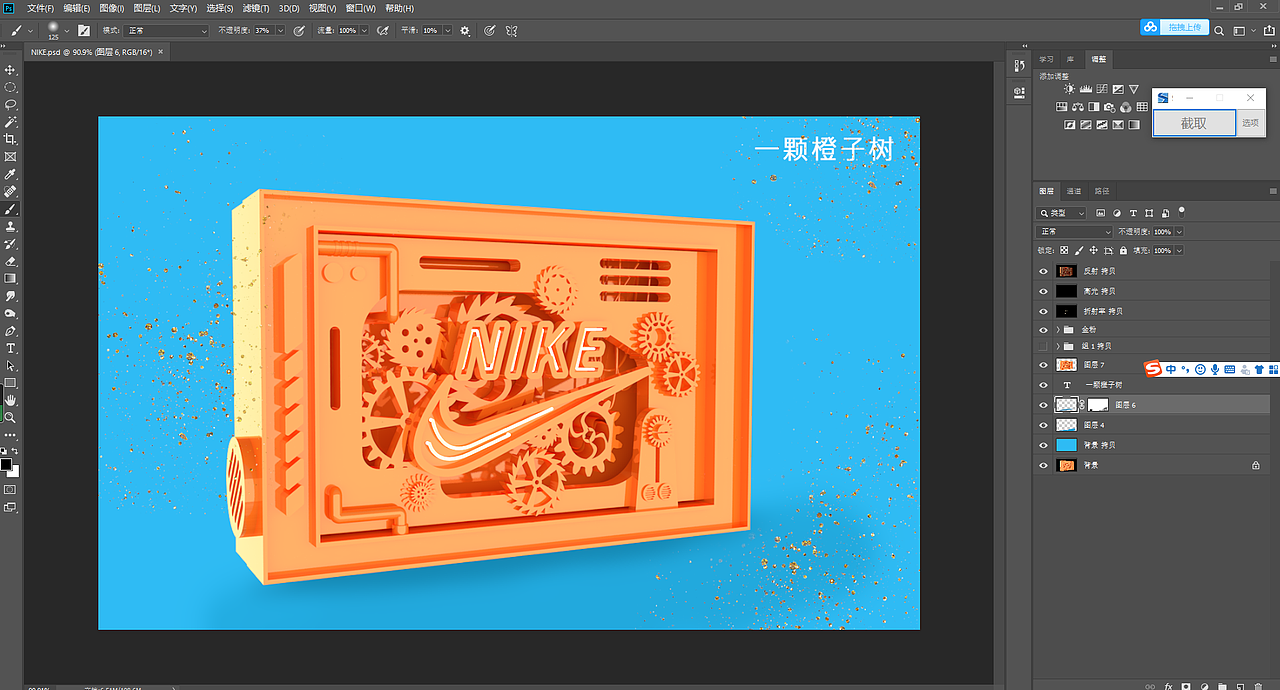Open the brush settings gear icon
The width and height of the screenshot is (1280, 690).
[x=465, y=30]
